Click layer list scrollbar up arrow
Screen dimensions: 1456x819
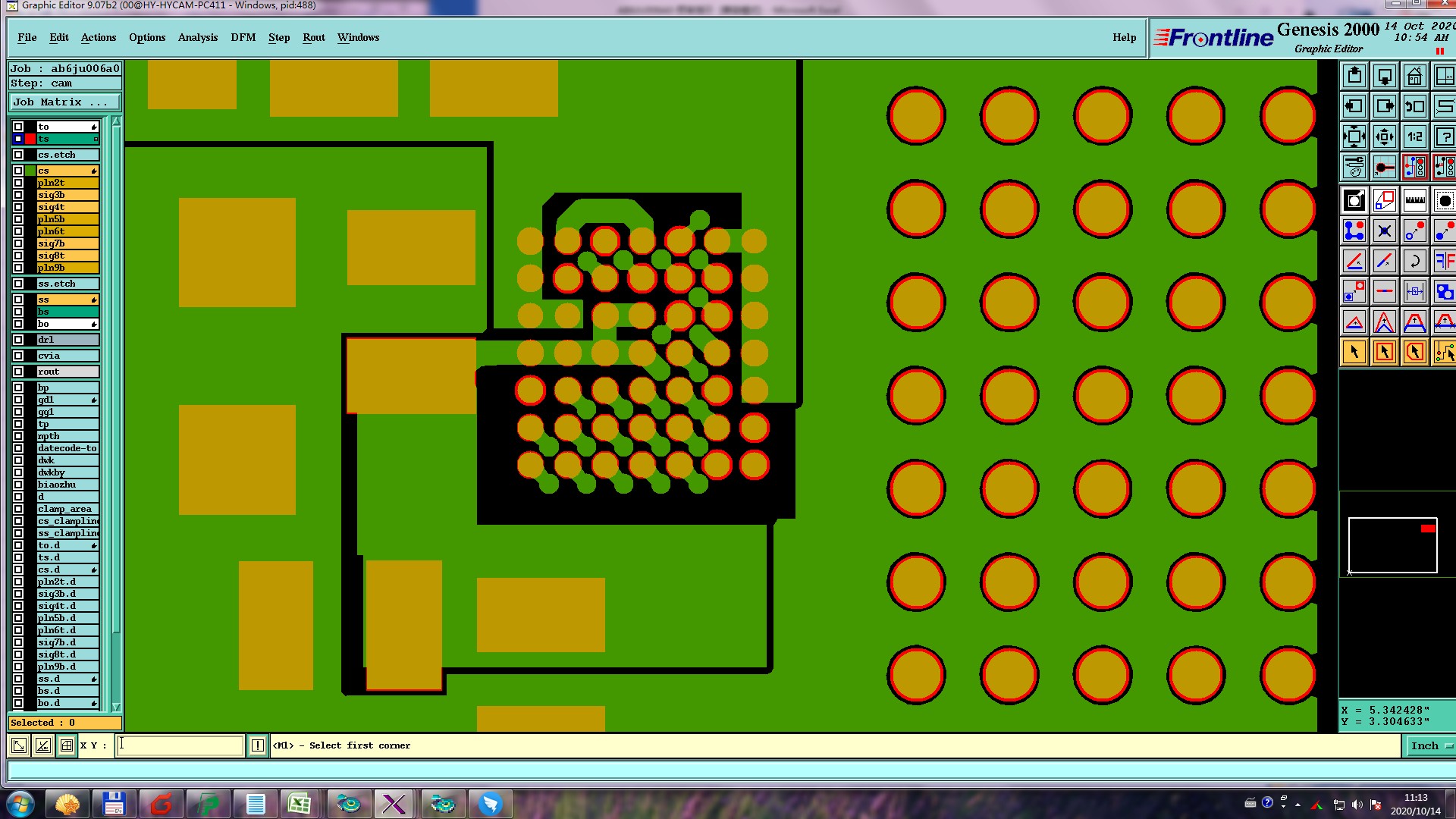[116, 121]
